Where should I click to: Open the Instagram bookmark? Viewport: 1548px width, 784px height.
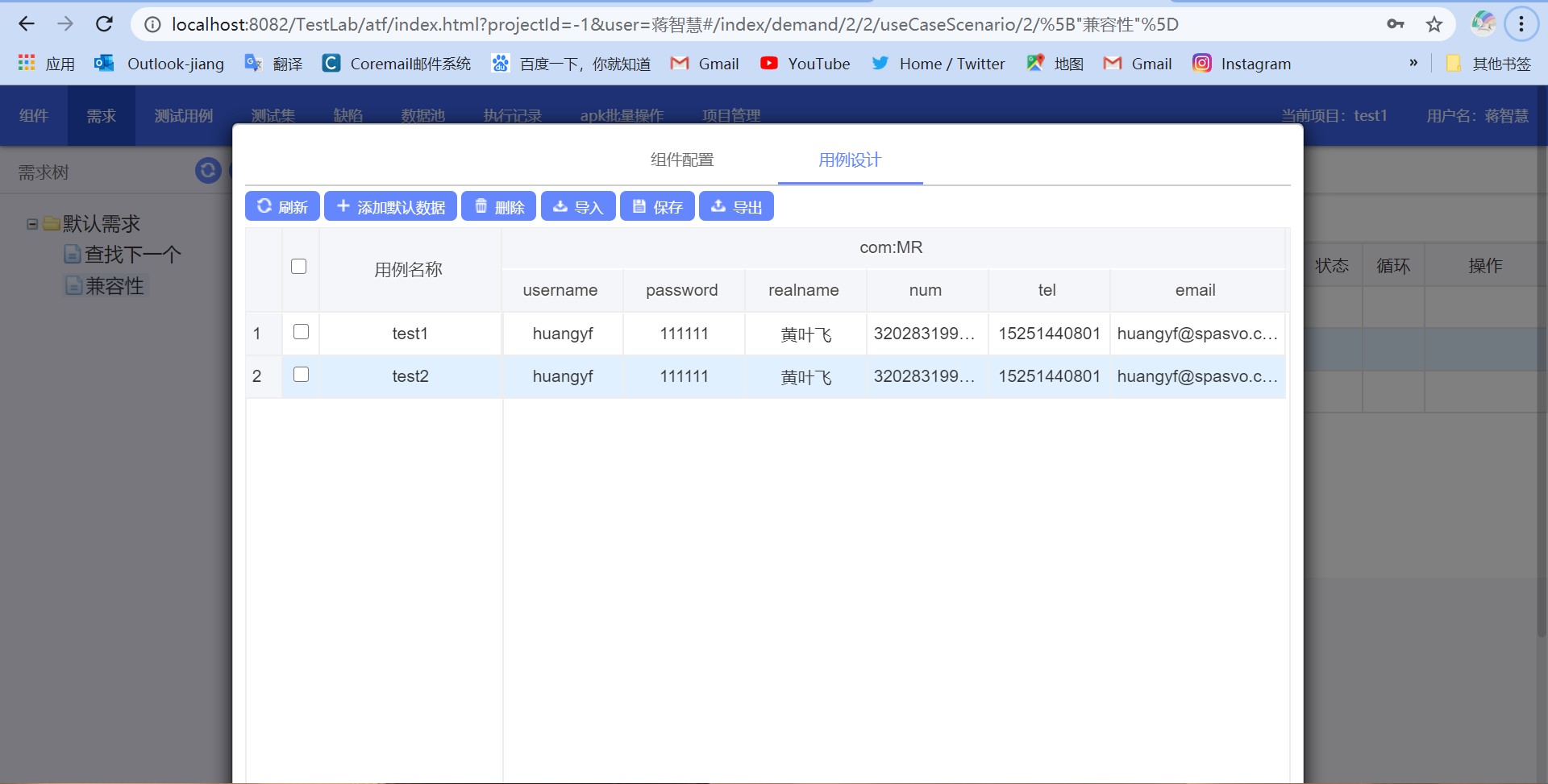(1242, 64)
